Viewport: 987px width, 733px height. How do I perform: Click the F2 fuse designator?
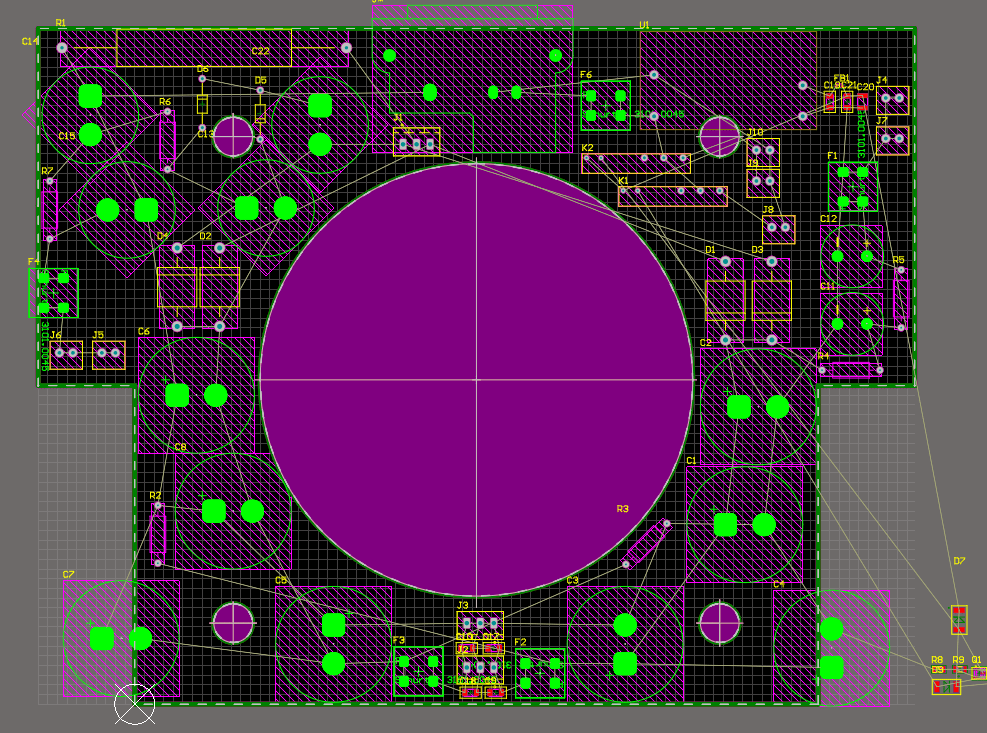click(x=520, y=642)
